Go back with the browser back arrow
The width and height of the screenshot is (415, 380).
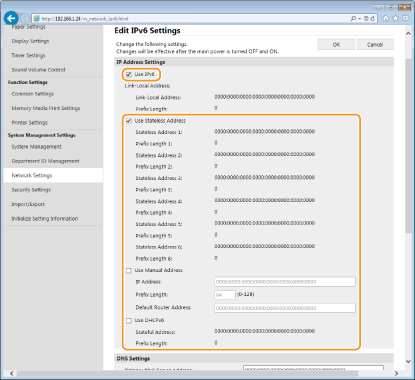[11, 18]
